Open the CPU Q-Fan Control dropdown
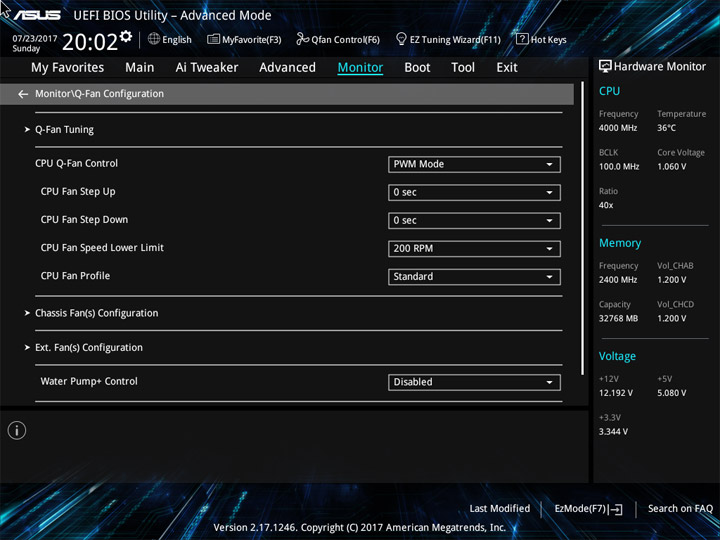The width and height of the screenshot is (720, 540). (x=474, y=164)
